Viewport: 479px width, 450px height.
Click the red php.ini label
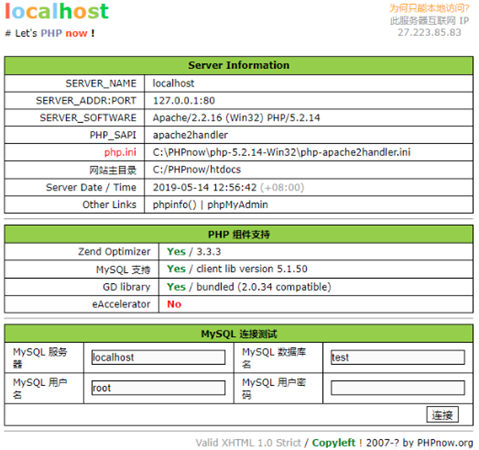point(120,152)
